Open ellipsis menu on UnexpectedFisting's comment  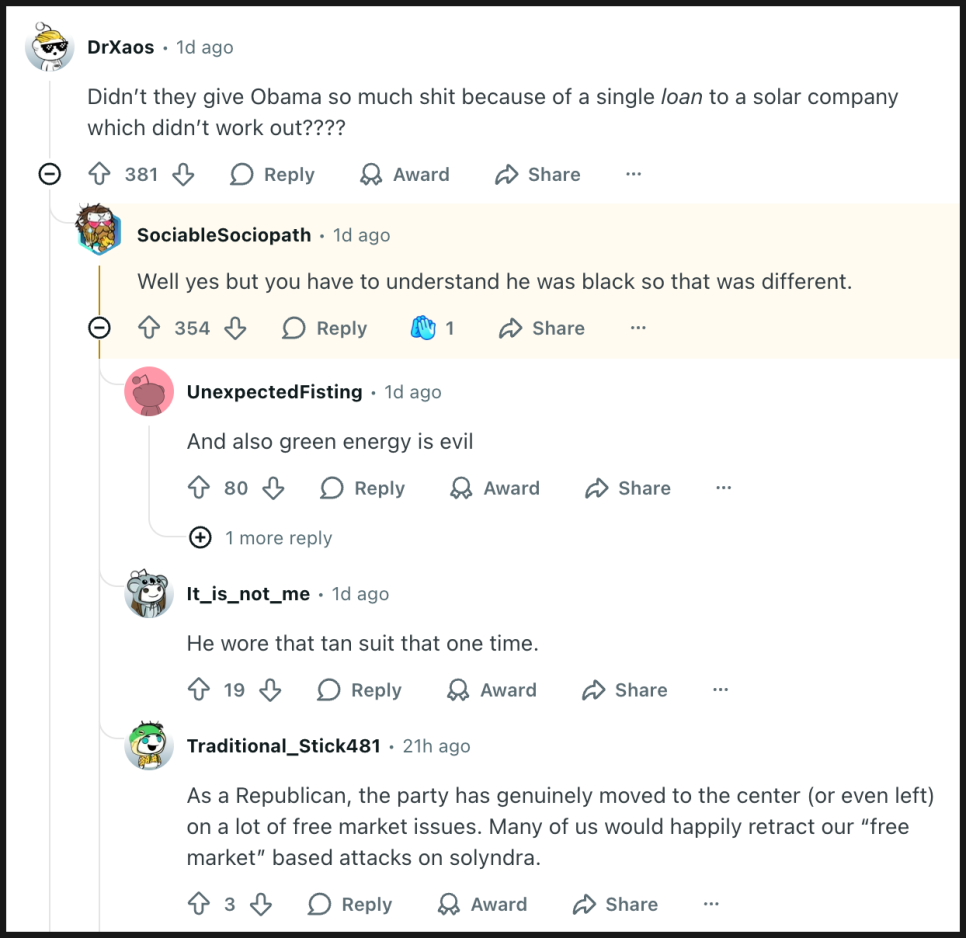[x=724, y=488]
